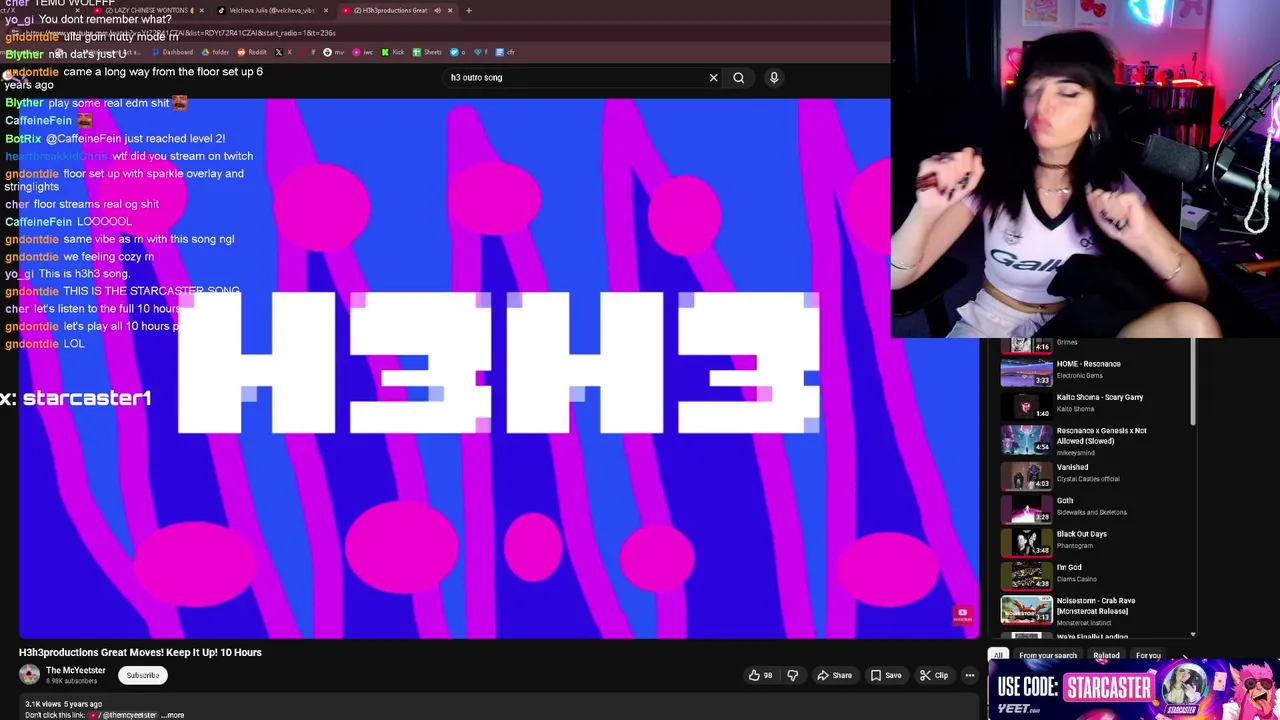Screen dimensions: 1280x720
Task: Open the X bookmark
Action: pyautogui.click(x=284, y=52)
